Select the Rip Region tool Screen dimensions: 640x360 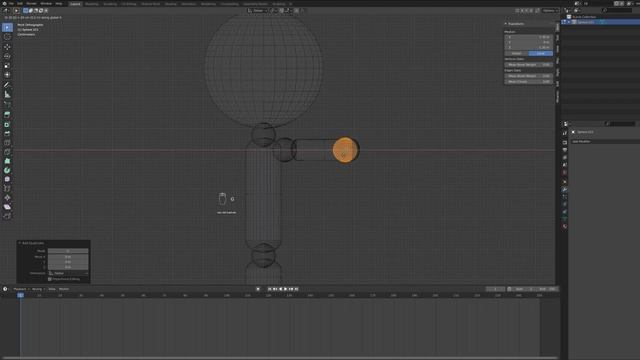pyautogui.click(x=7, y=216)
